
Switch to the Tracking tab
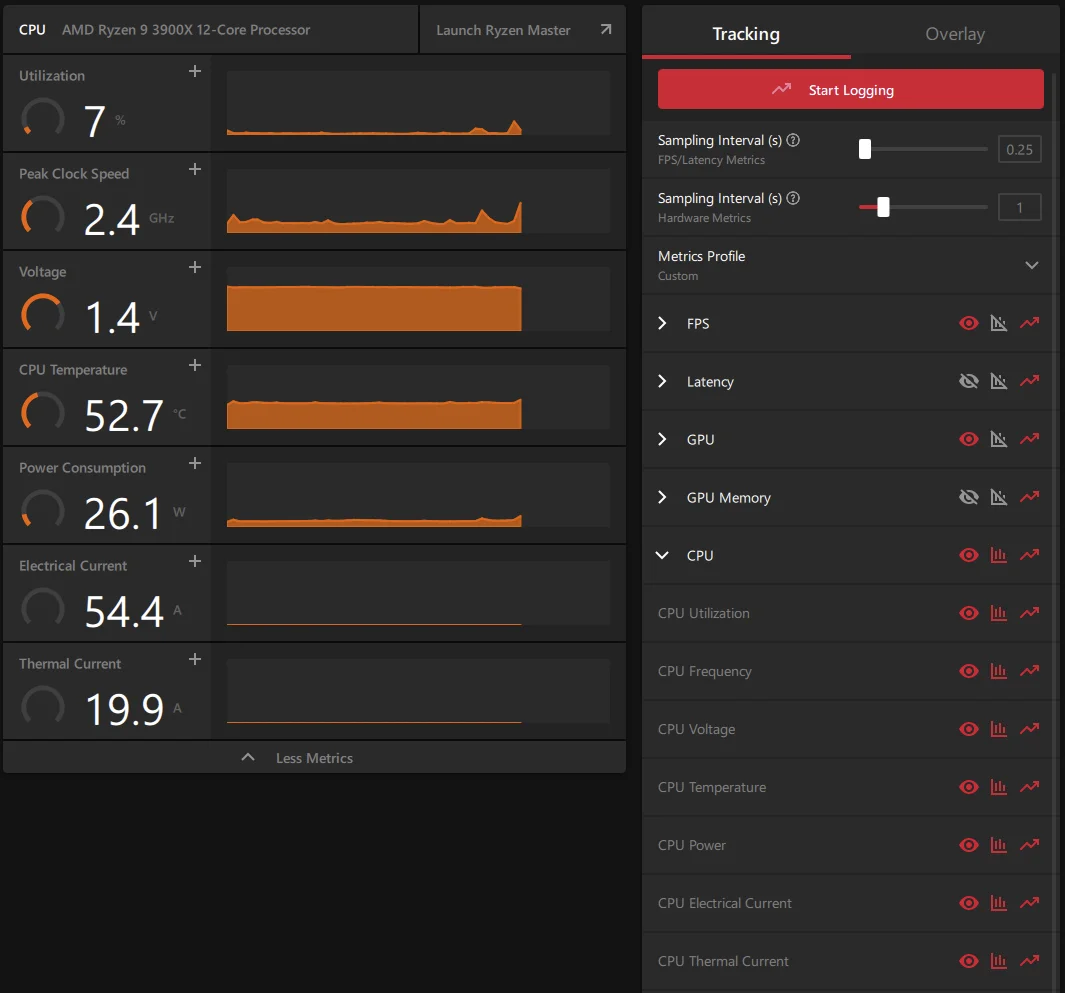pyautogui.click(x=746, y=33)
